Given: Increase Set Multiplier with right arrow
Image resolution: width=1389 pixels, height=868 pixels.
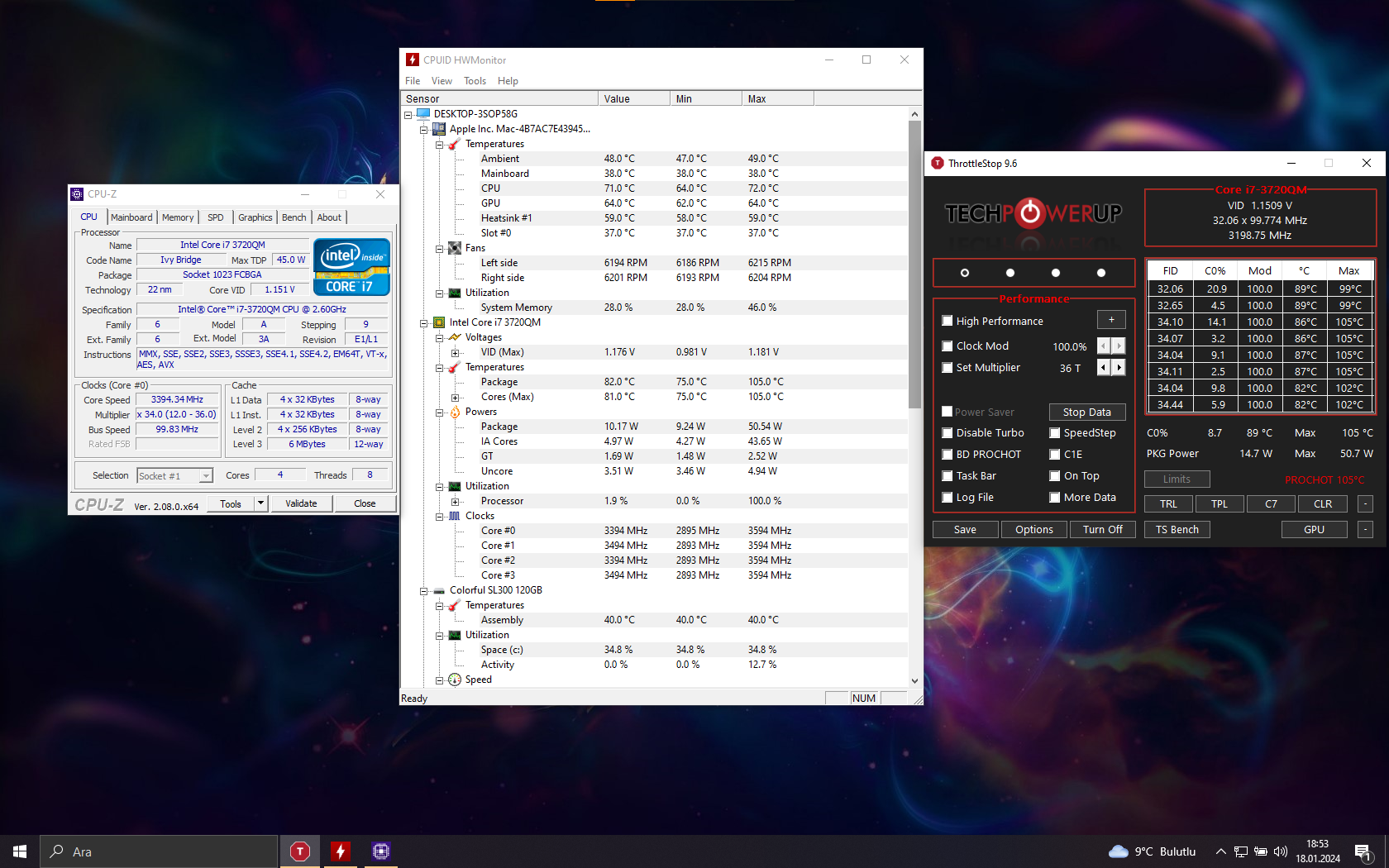Looking at the screenshot, I should [x=1119, y=367].
